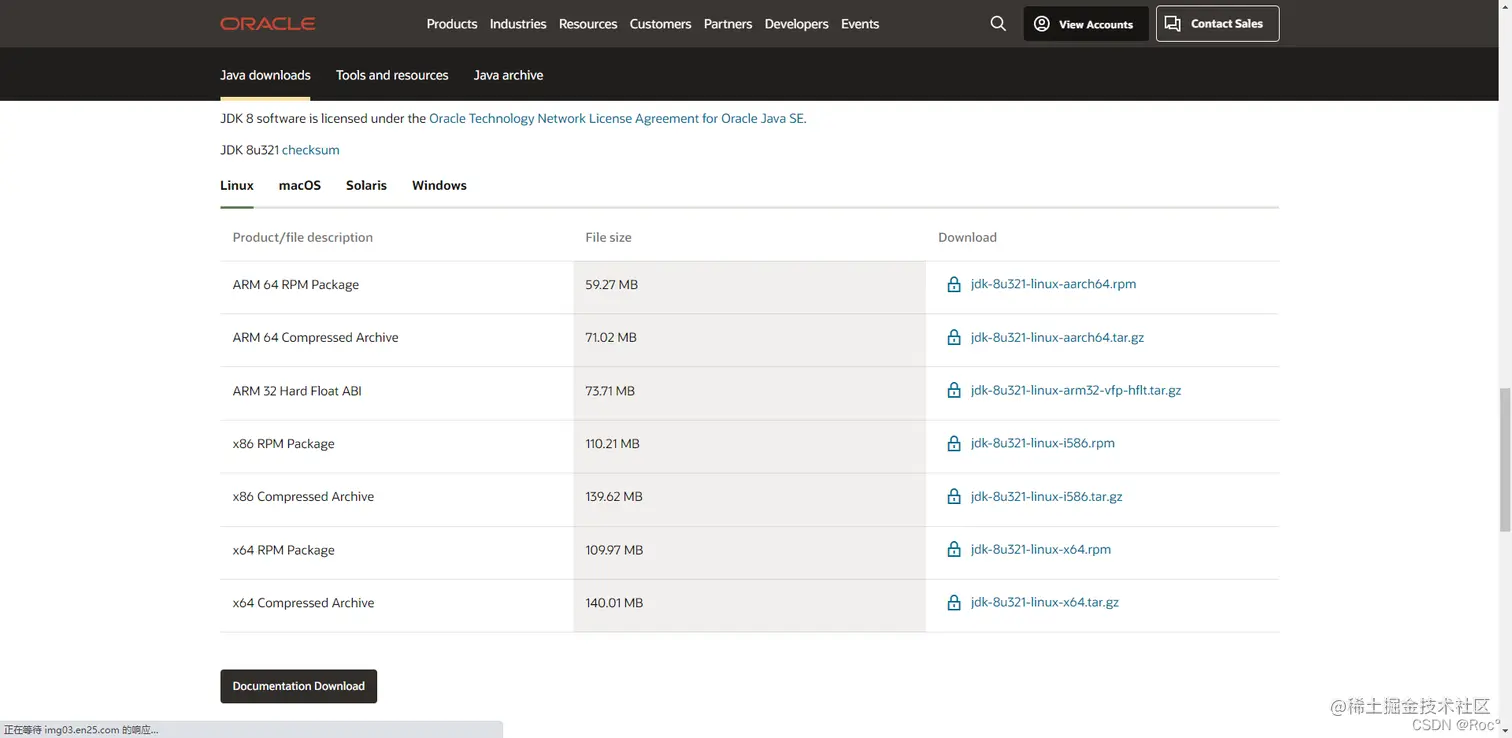The image size is (1512, 738).
Task: Click the ARM 64 Compressed Archive description
Action: coord(315,338)
